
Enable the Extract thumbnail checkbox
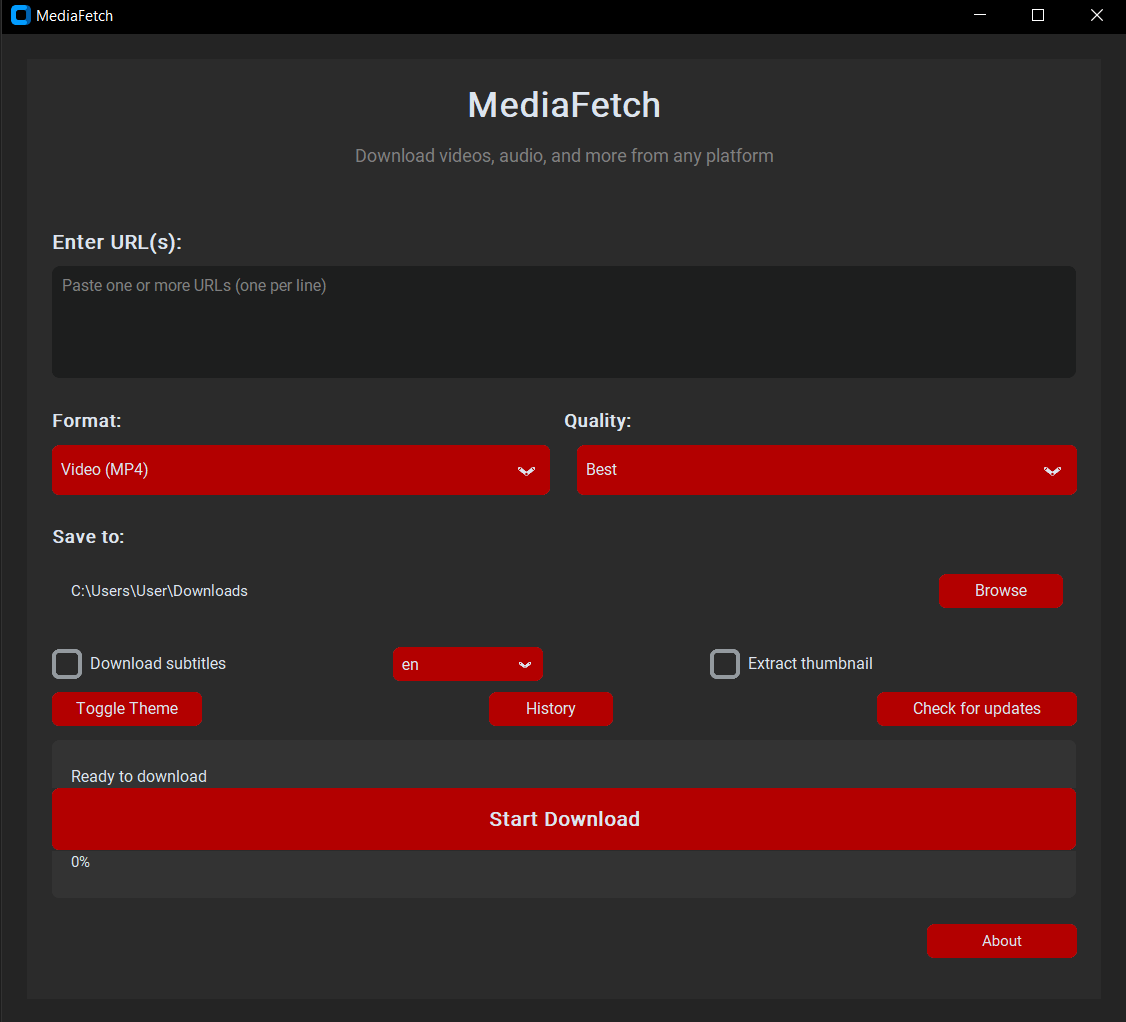(725, 663)
